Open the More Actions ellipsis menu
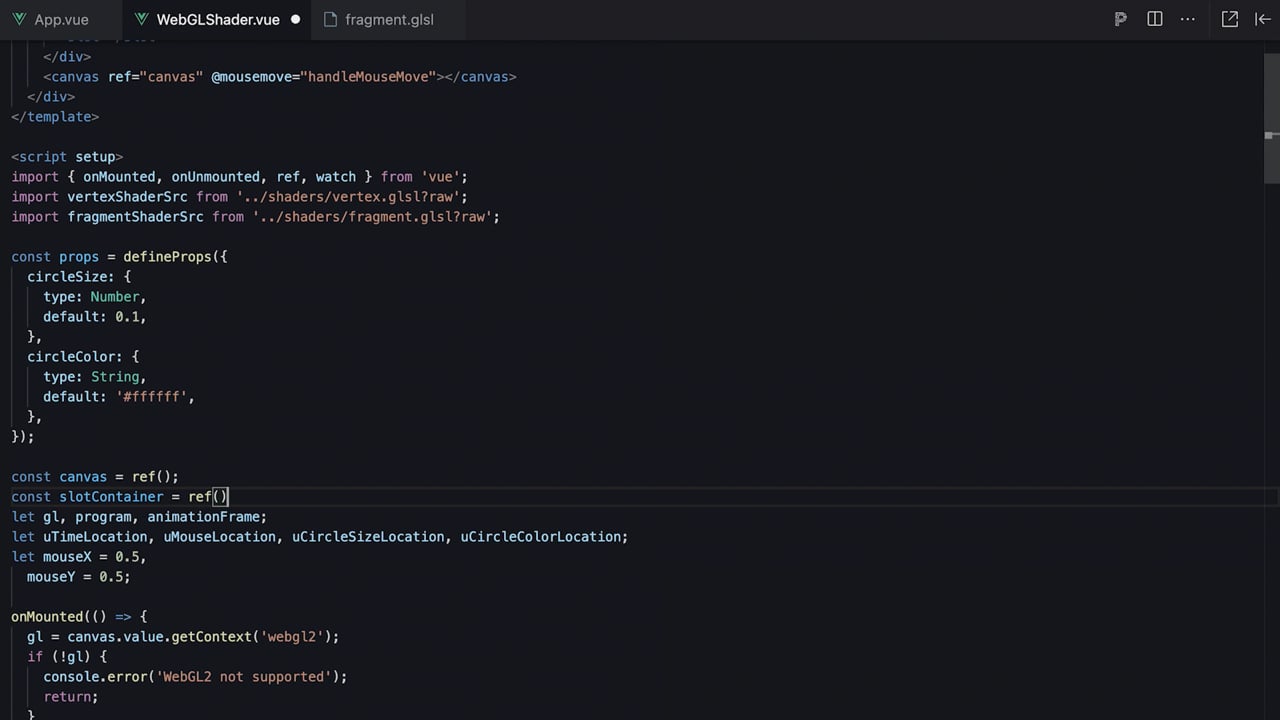The image size is (1280, 720). pyautogui.click(x=1188, y=19)
